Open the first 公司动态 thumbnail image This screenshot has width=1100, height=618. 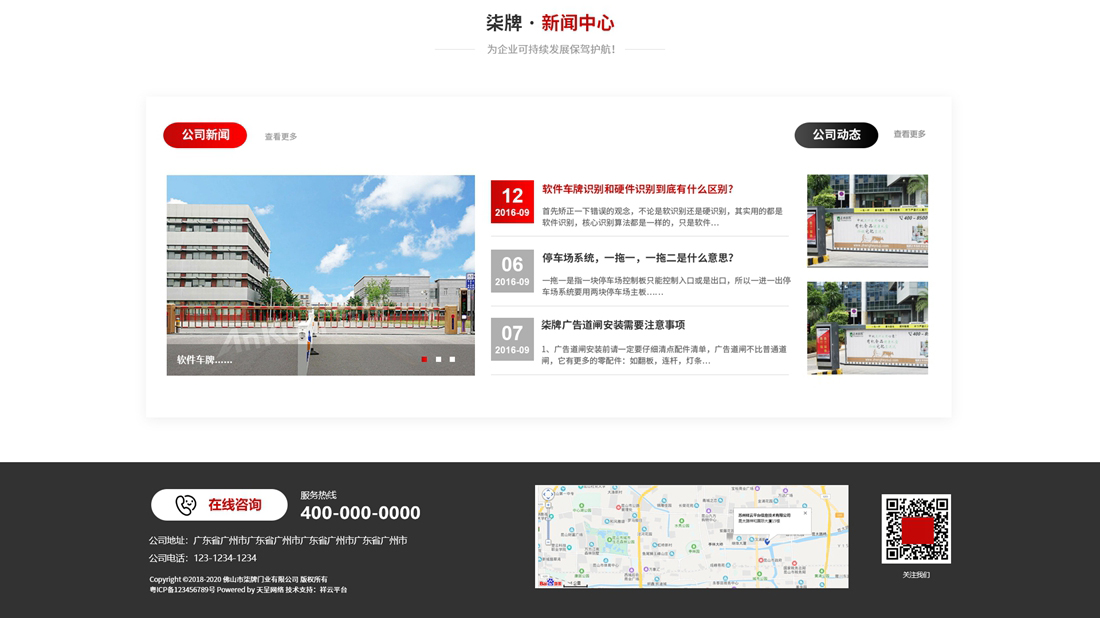[867, 221]
